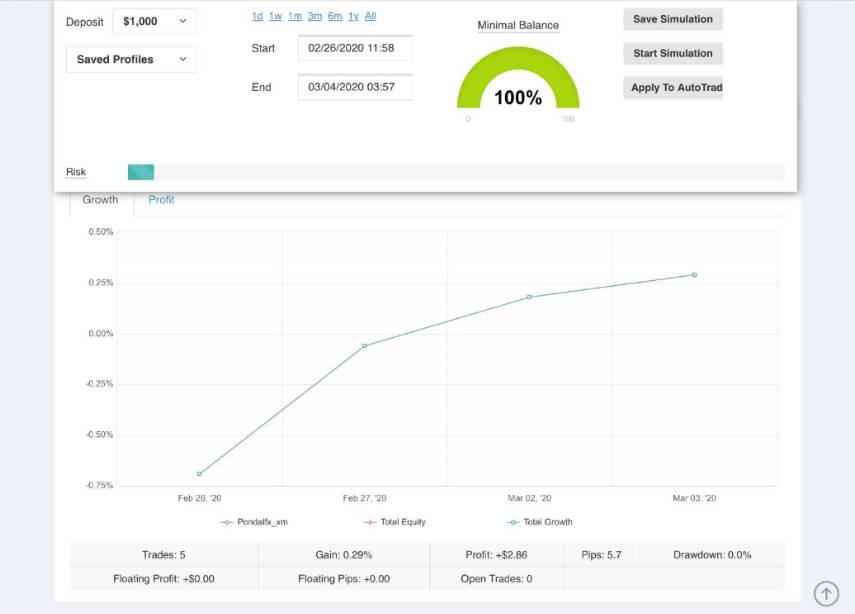Toggle Pondafx_xm legend series marker
This screenshot has height=614, width=855.
click(x=228, y=522)
